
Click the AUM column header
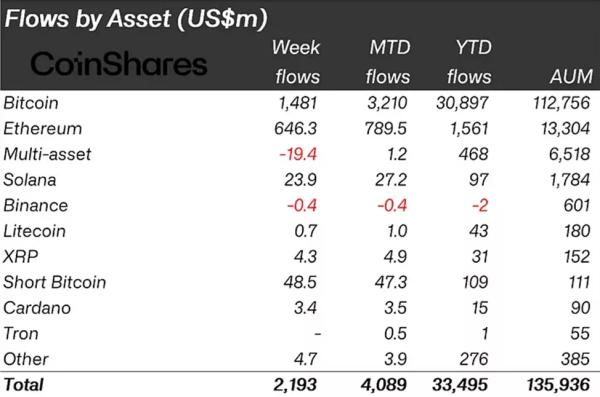click(x=571, y=77)
